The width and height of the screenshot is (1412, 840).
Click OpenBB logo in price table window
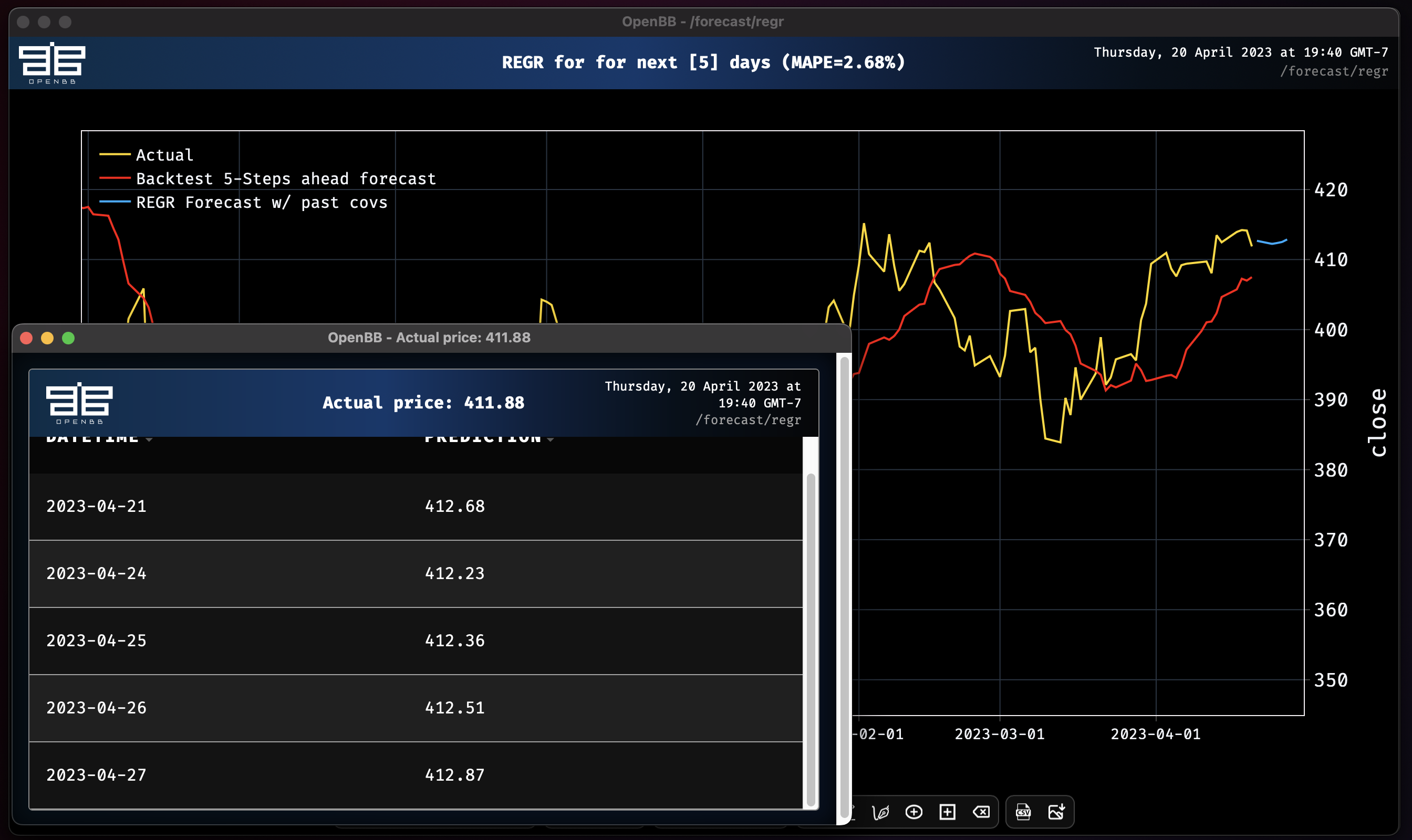(x=79, y=403)
